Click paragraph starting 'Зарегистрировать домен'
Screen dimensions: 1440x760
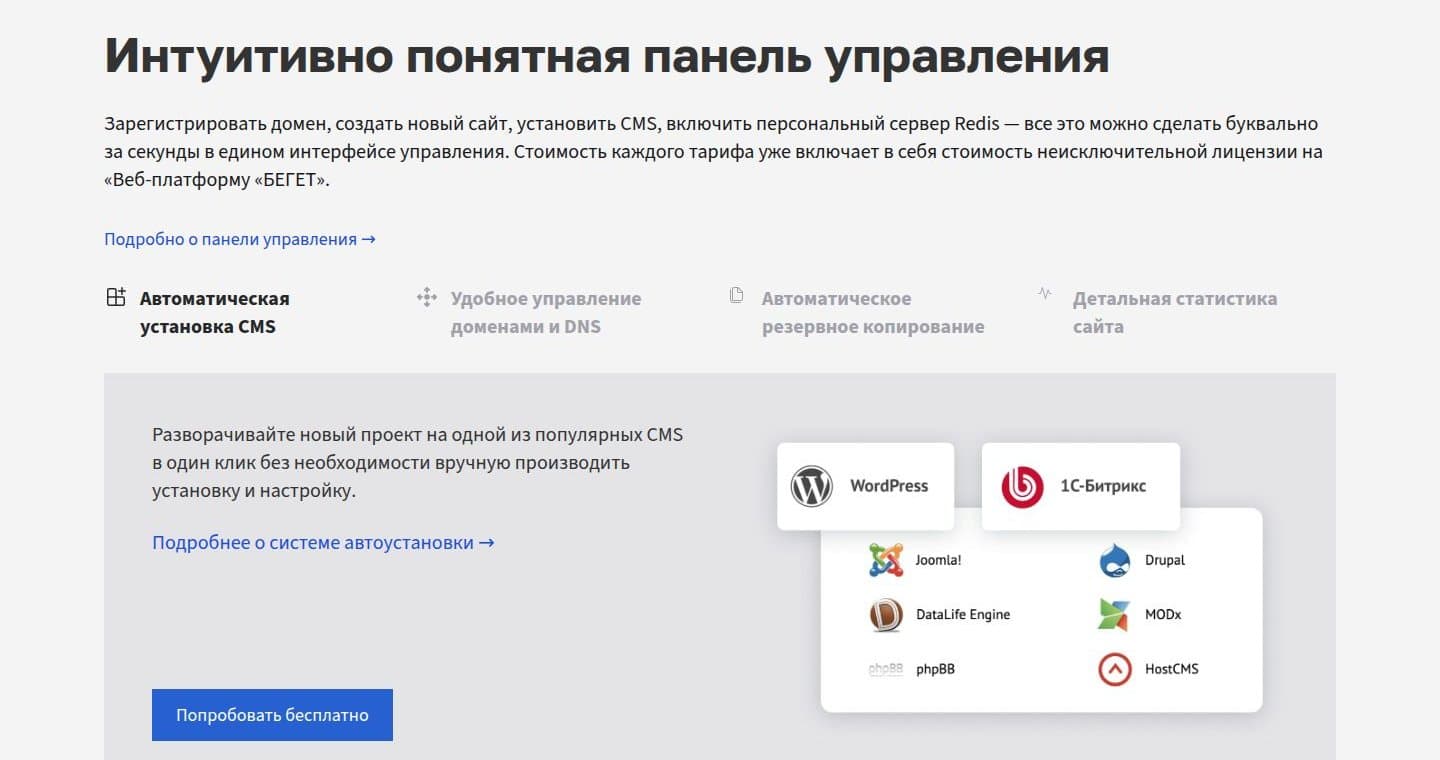714,153
